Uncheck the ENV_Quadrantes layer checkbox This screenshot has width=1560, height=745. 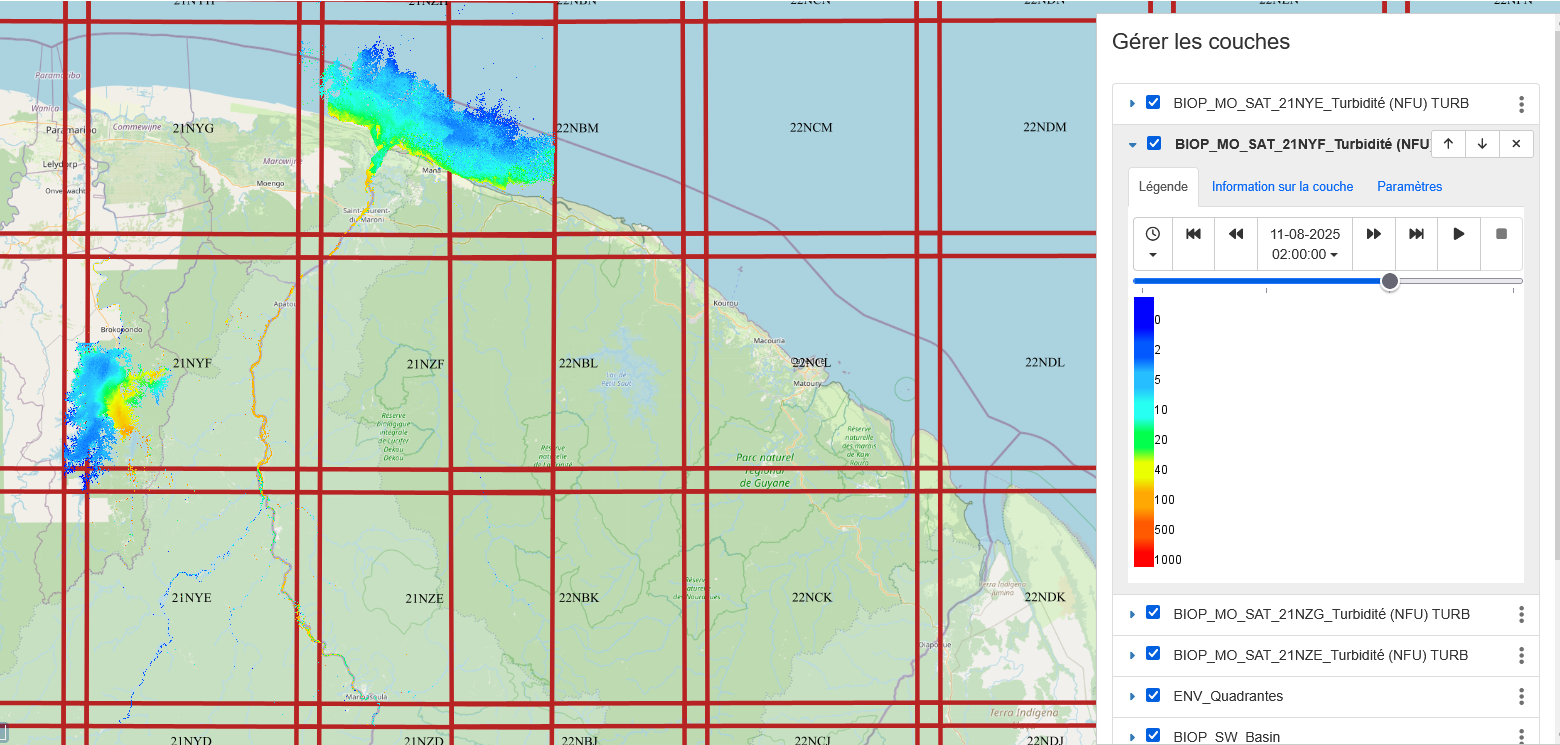pos(1153,696)
